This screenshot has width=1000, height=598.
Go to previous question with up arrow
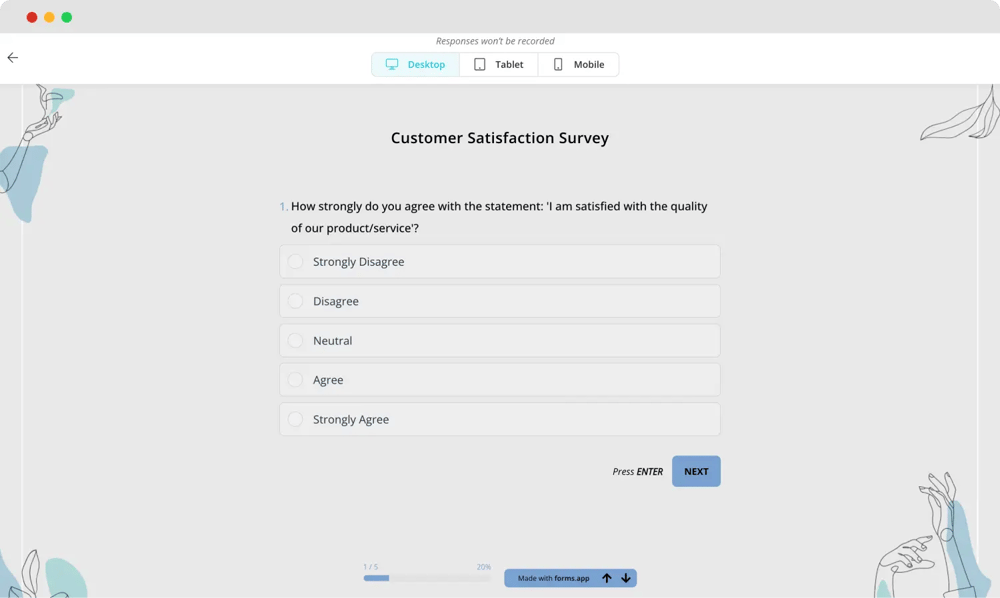(606, 578)
